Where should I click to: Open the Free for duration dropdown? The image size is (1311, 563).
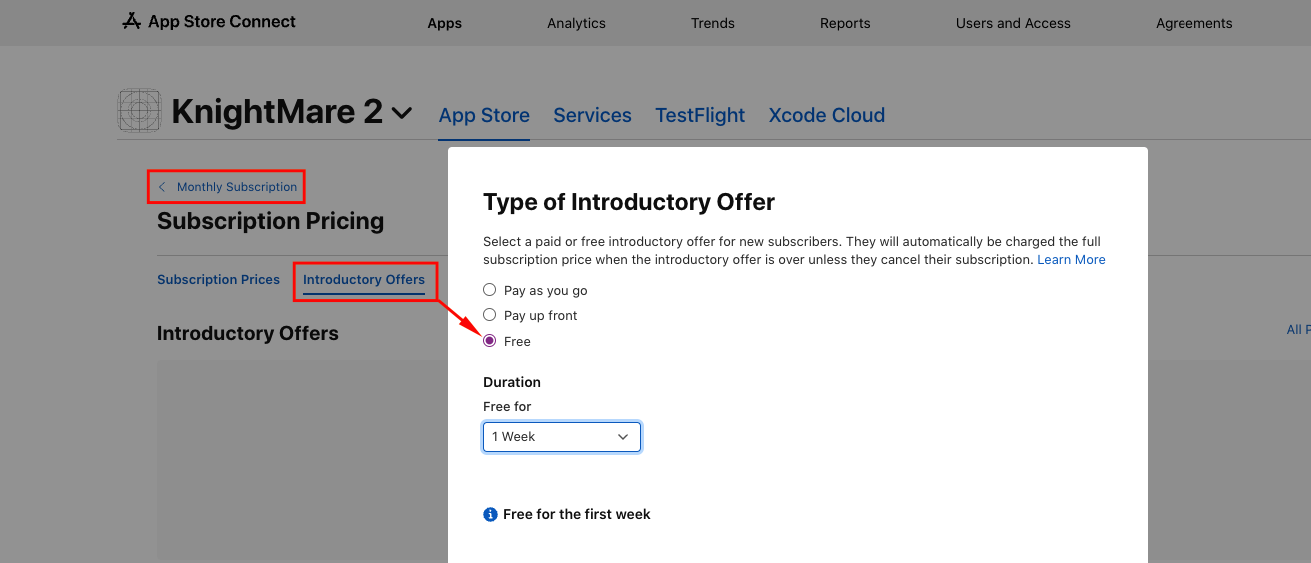(562, 437)
